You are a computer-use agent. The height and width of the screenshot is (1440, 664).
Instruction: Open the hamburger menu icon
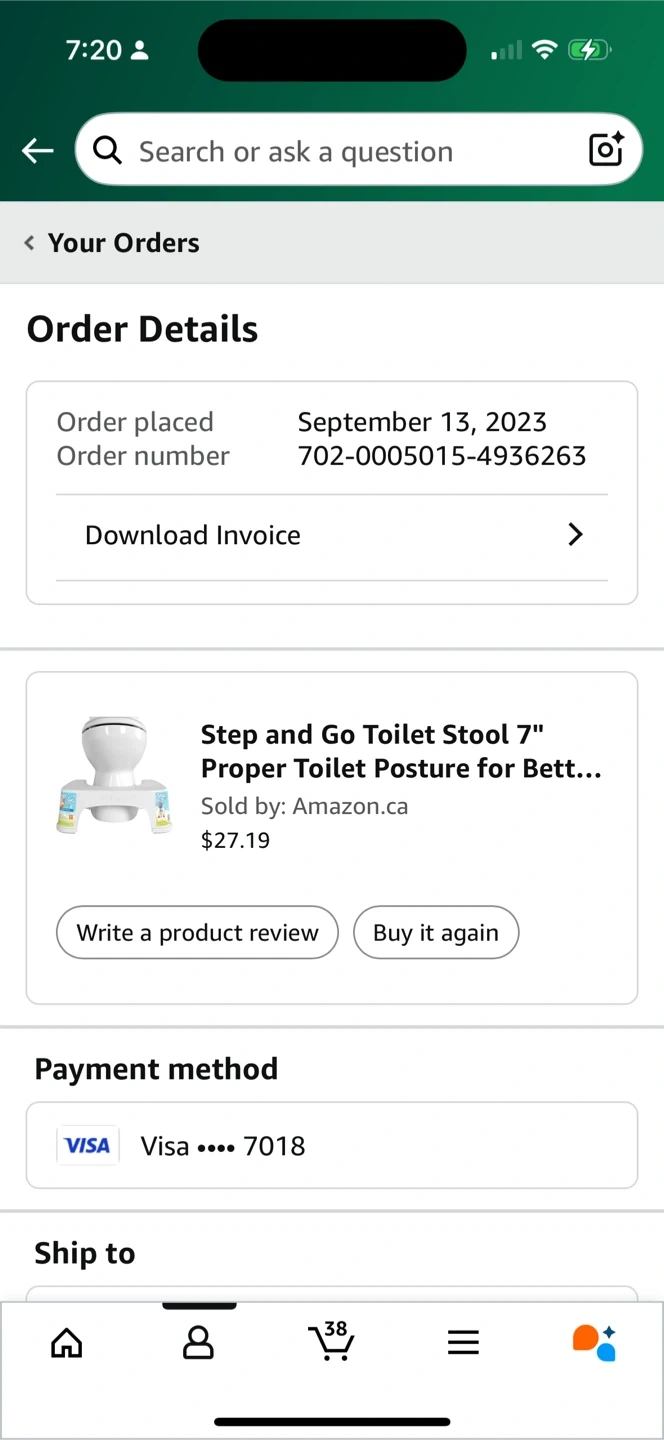(x=463, y=1342)
